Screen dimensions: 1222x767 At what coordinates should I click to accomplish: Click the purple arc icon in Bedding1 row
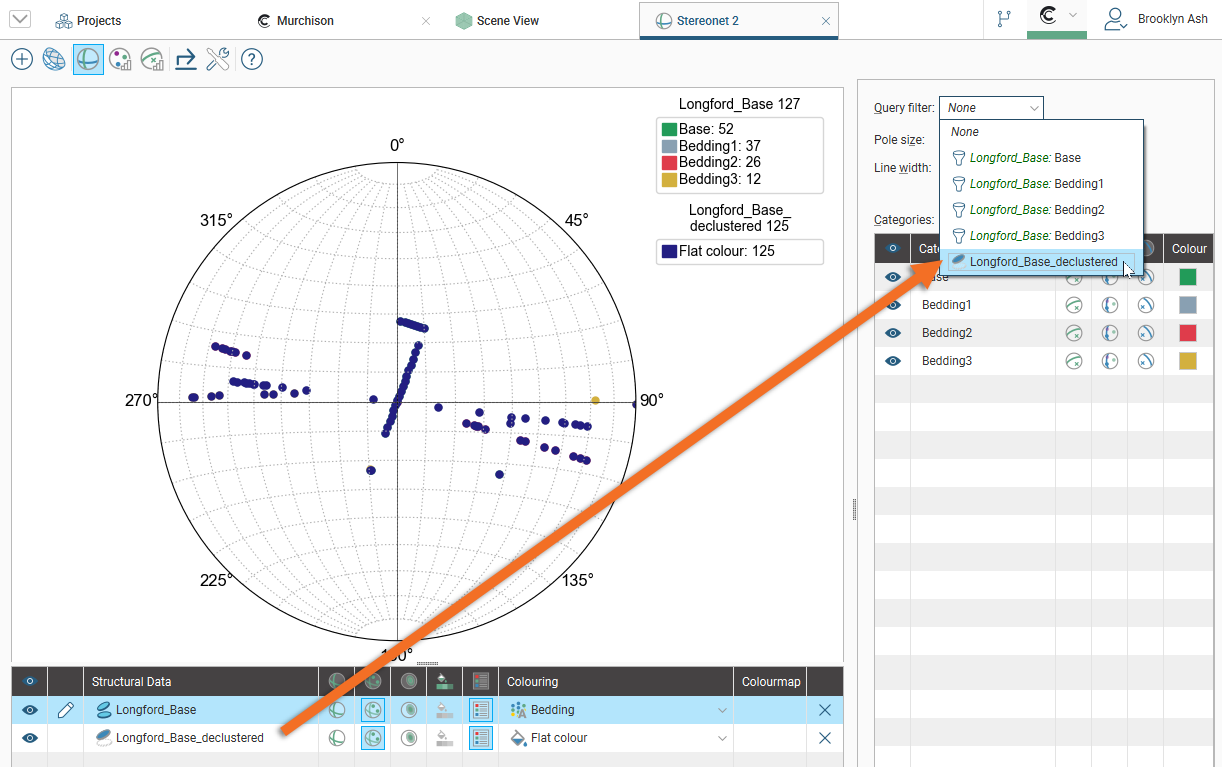[1110, 305]
